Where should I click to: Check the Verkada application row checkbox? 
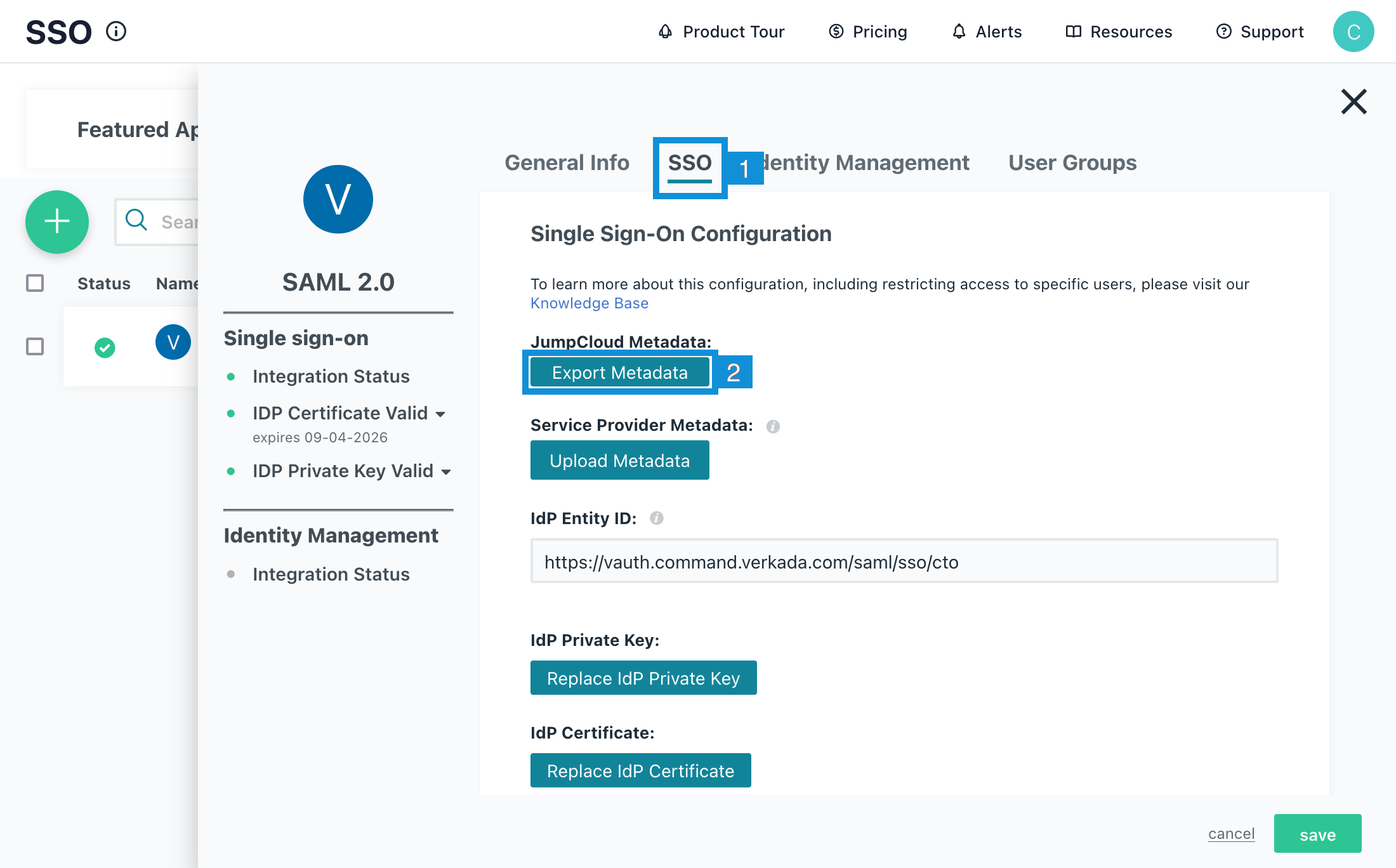click(35, 346)
